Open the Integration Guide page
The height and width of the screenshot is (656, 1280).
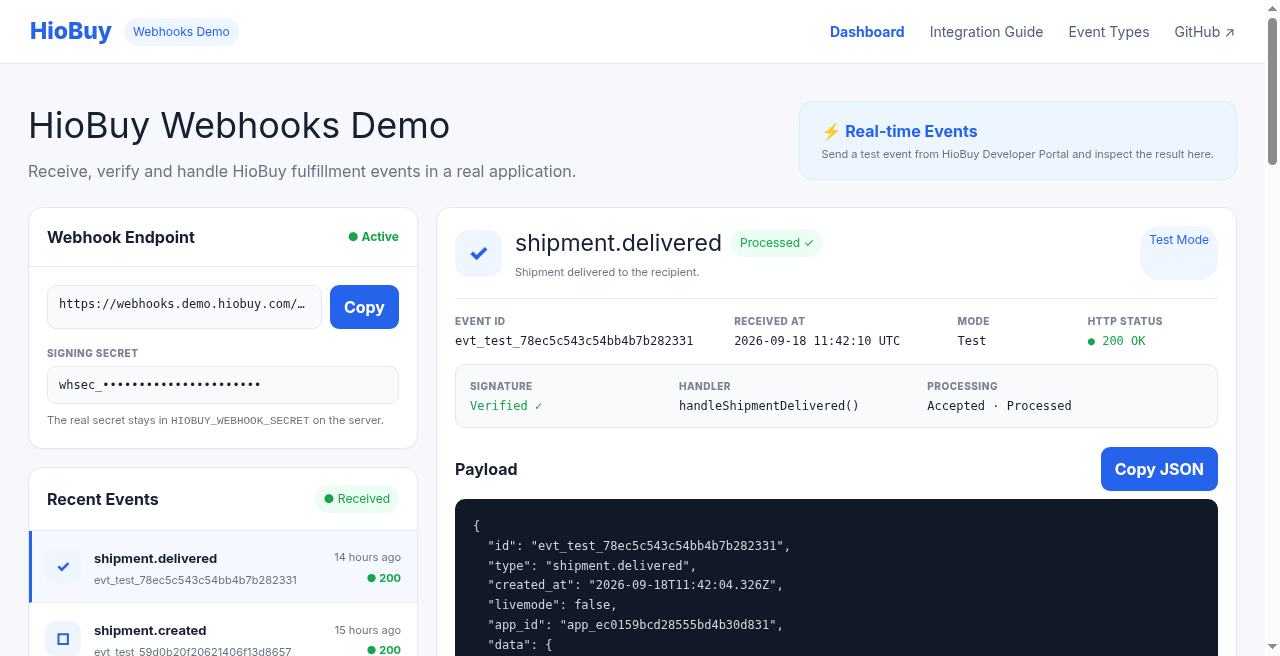(x=986, y=32)
